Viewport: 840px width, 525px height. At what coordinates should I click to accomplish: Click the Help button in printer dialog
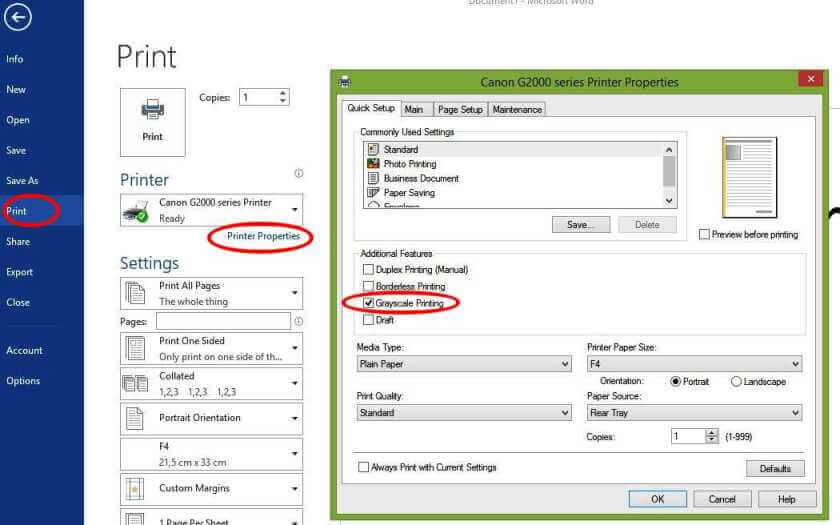click(x=786, y=499)
